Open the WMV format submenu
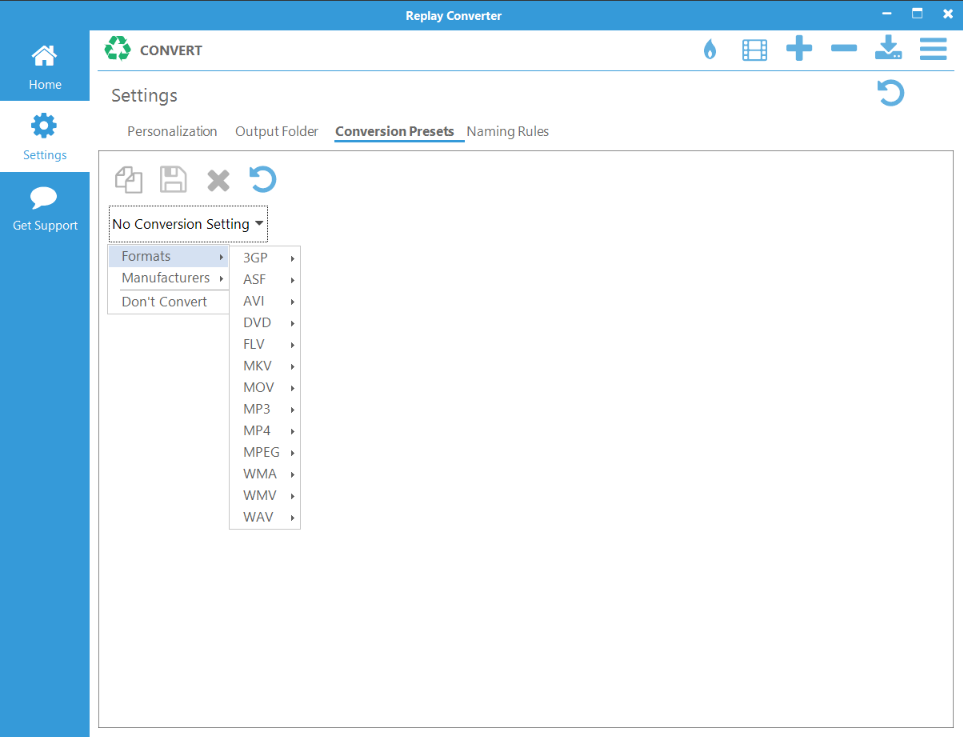The width and height of the screenshot is (963, 737). pos(265,495)
